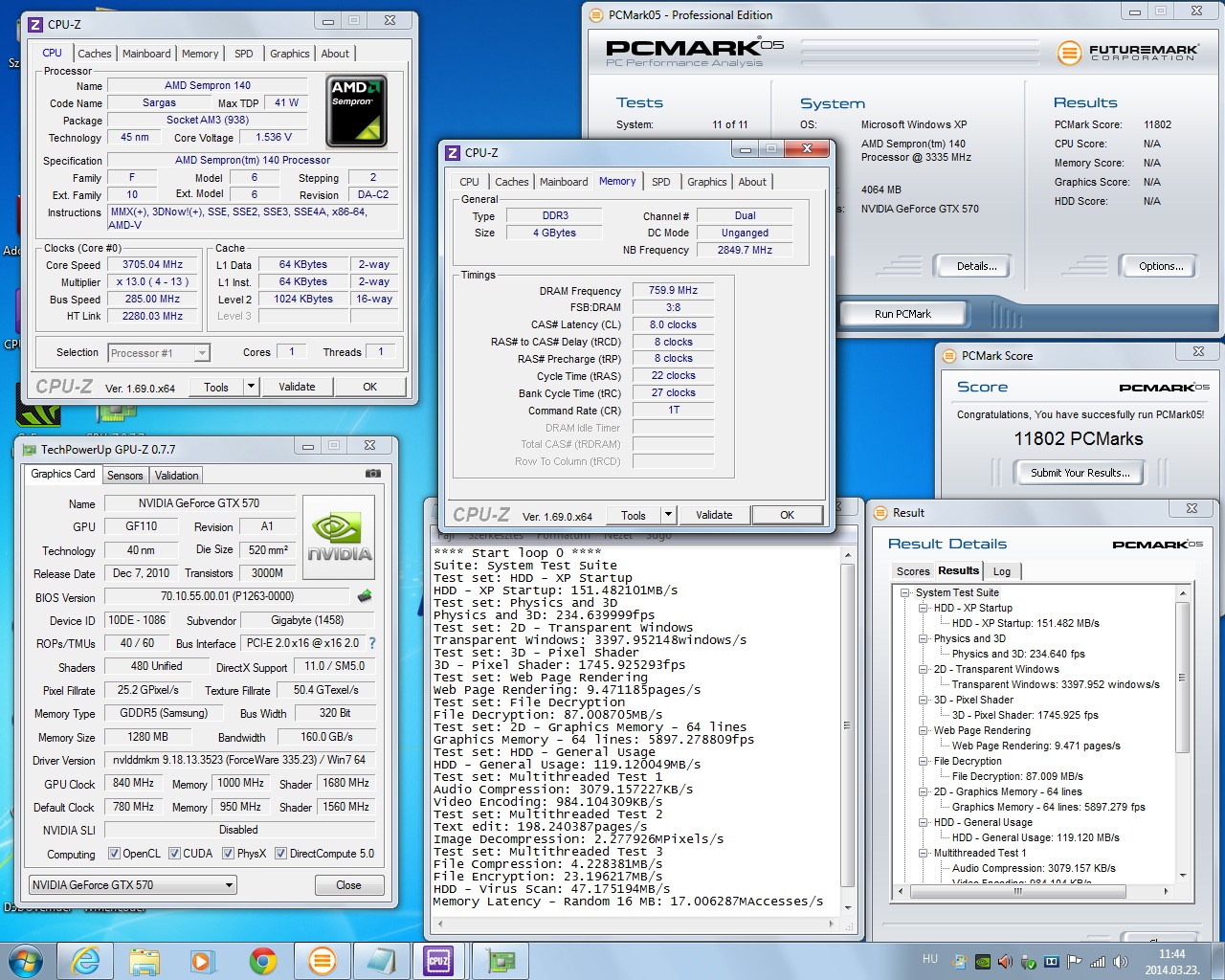Collapse the Web Page Rendering node

tap(923, 730)
